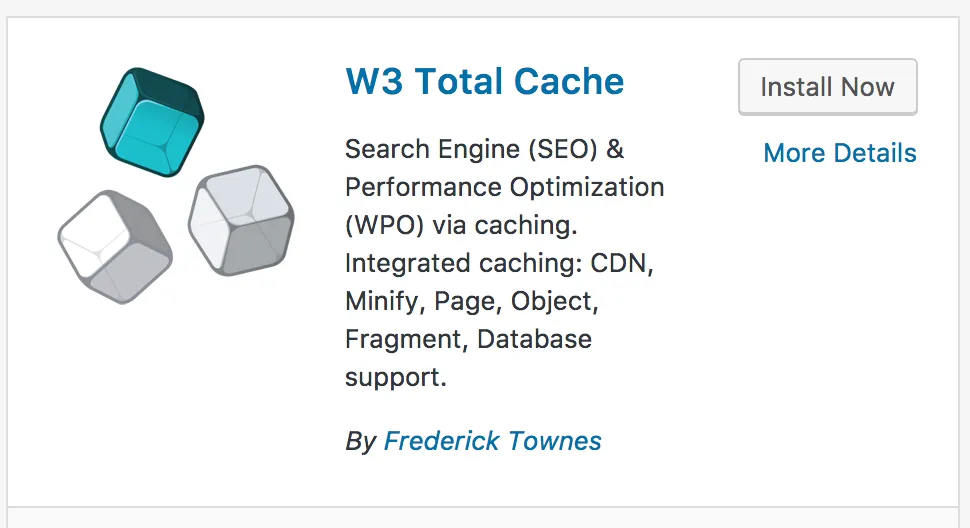Open the W3 Total Cache plugin title
The width and height of the screenshot is (970, 528).
coord(484,82)
